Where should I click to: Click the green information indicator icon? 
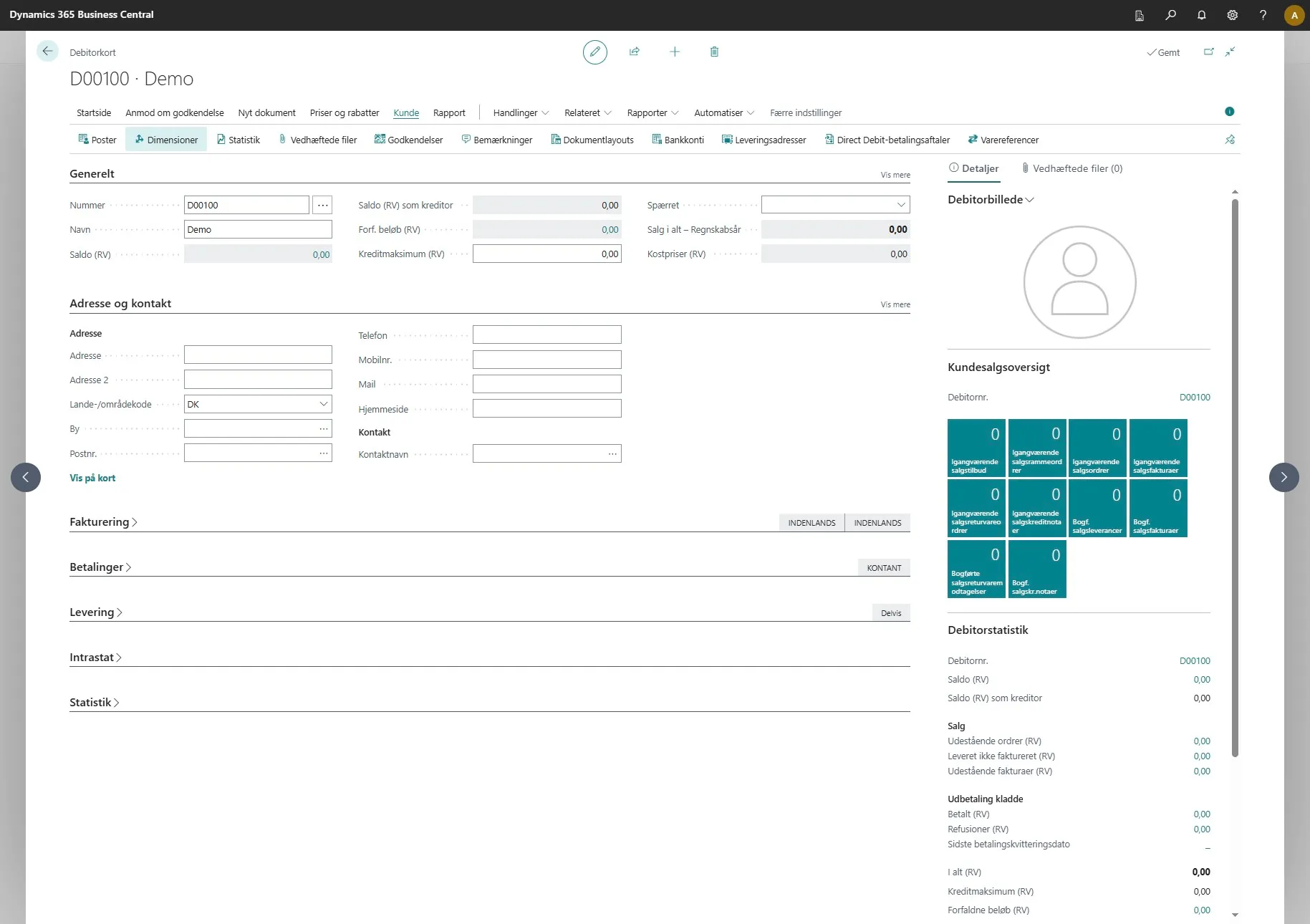click(x=1230, y=111)
